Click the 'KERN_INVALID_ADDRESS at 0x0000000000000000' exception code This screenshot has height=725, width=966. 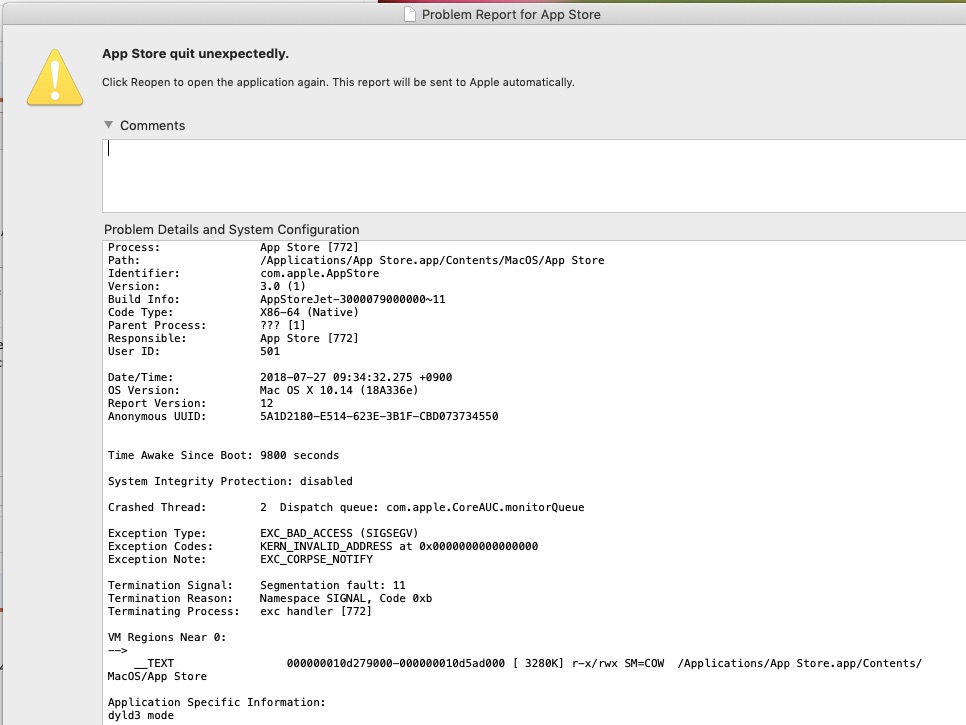tap(399, 546)
